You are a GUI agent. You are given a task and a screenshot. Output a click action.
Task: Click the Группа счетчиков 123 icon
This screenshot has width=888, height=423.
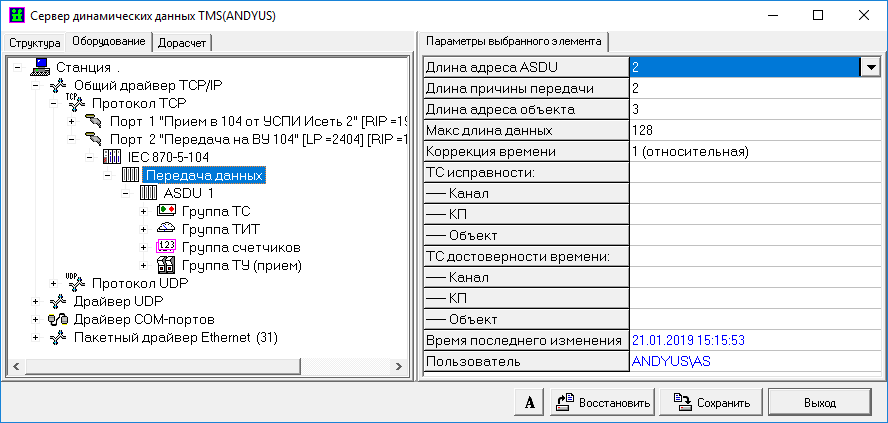[167, 247]
